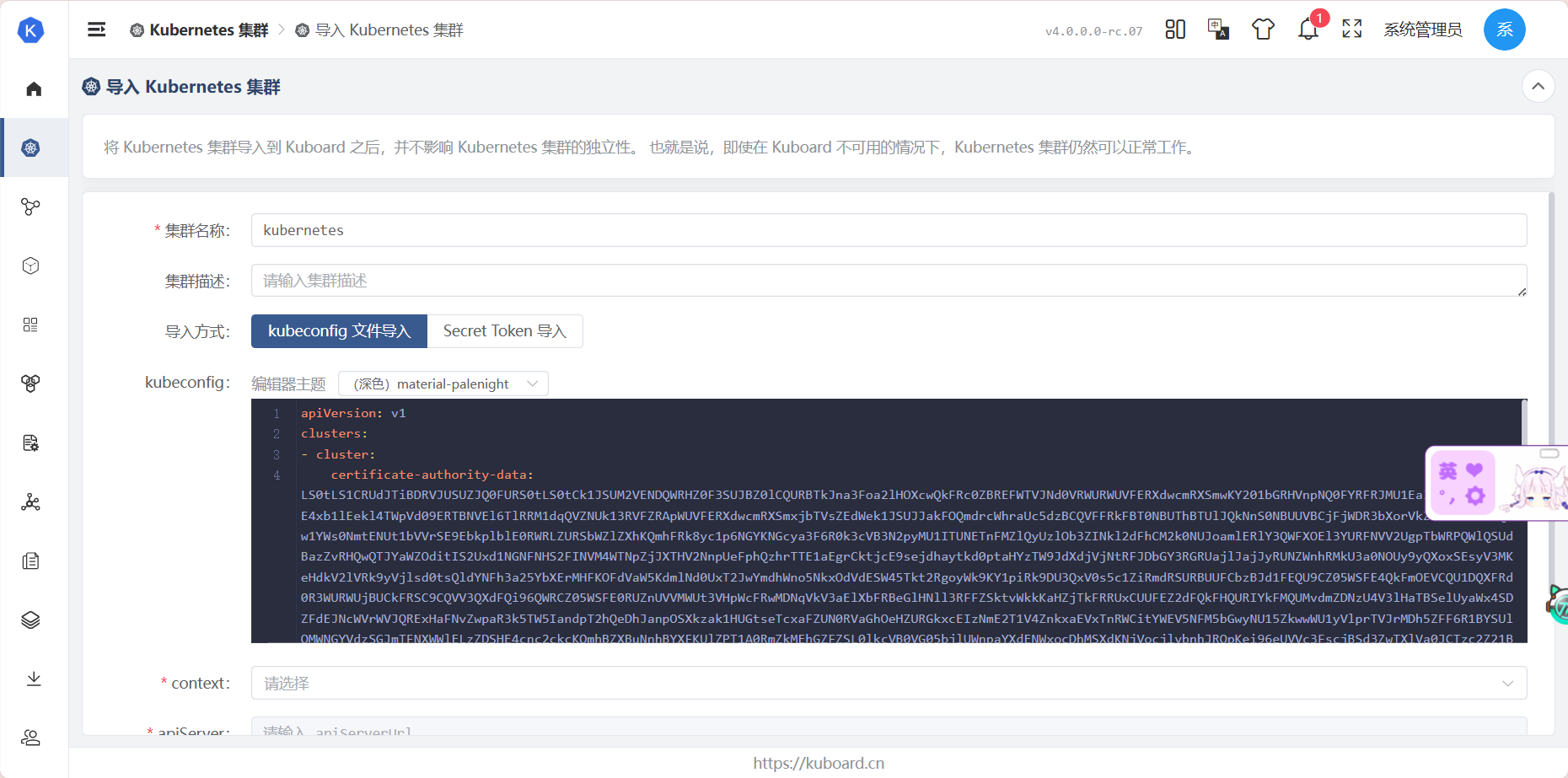Open the context select dropdown
Viewport: 1568px width, 778px height.
click(x=889, y=683)
